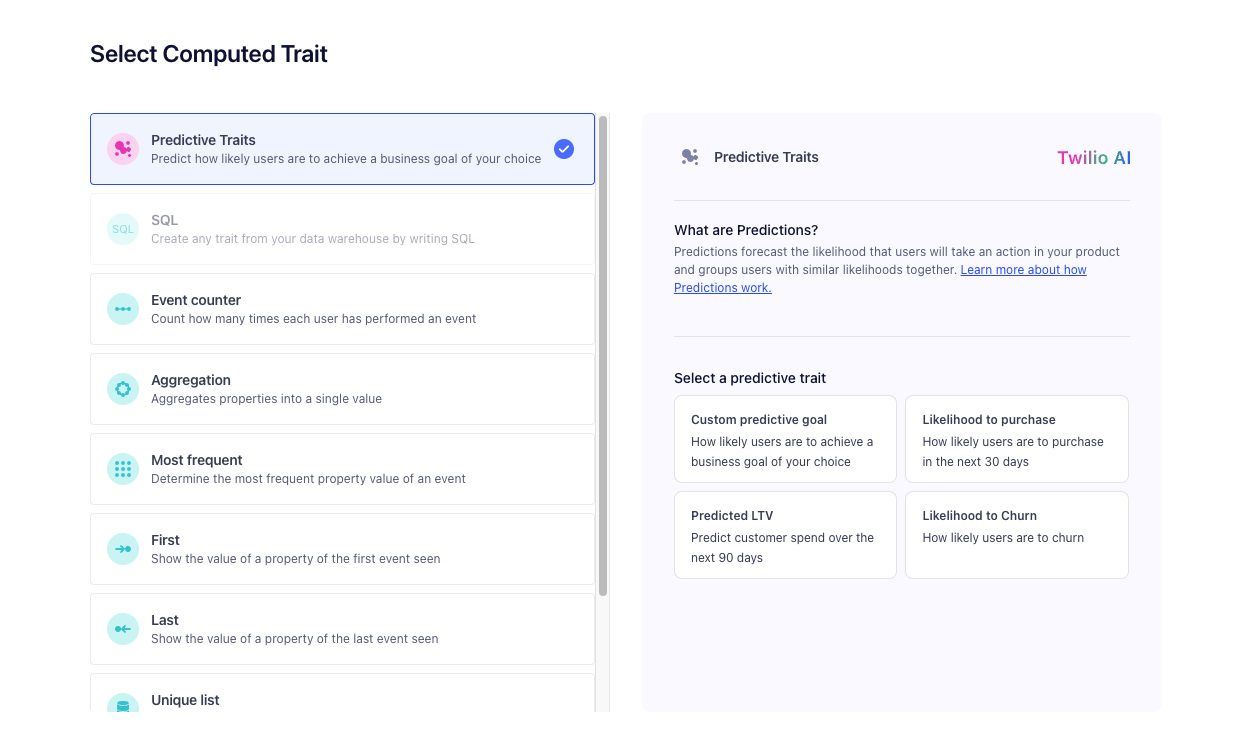Click the Event counter ellipsis icon
This screenshot has height=750, width=1258.
point(122,308)
